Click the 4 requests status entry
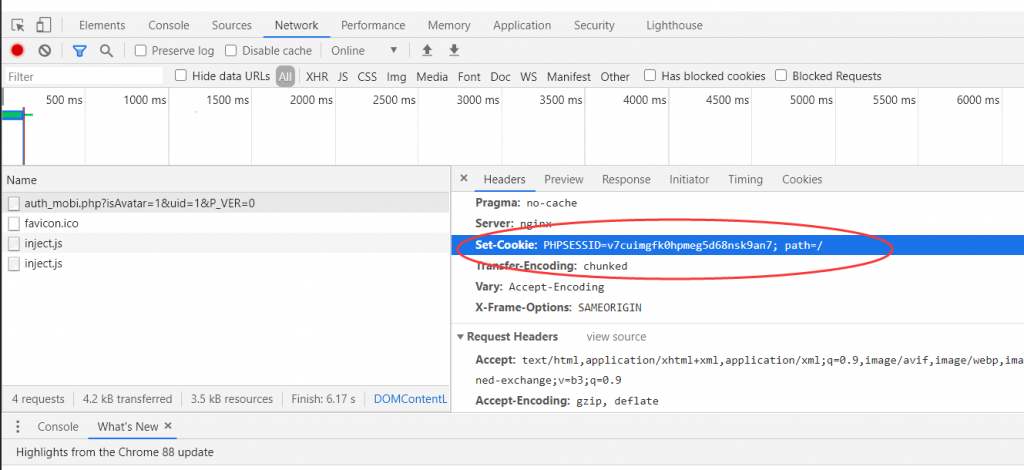 coord(38,399)
